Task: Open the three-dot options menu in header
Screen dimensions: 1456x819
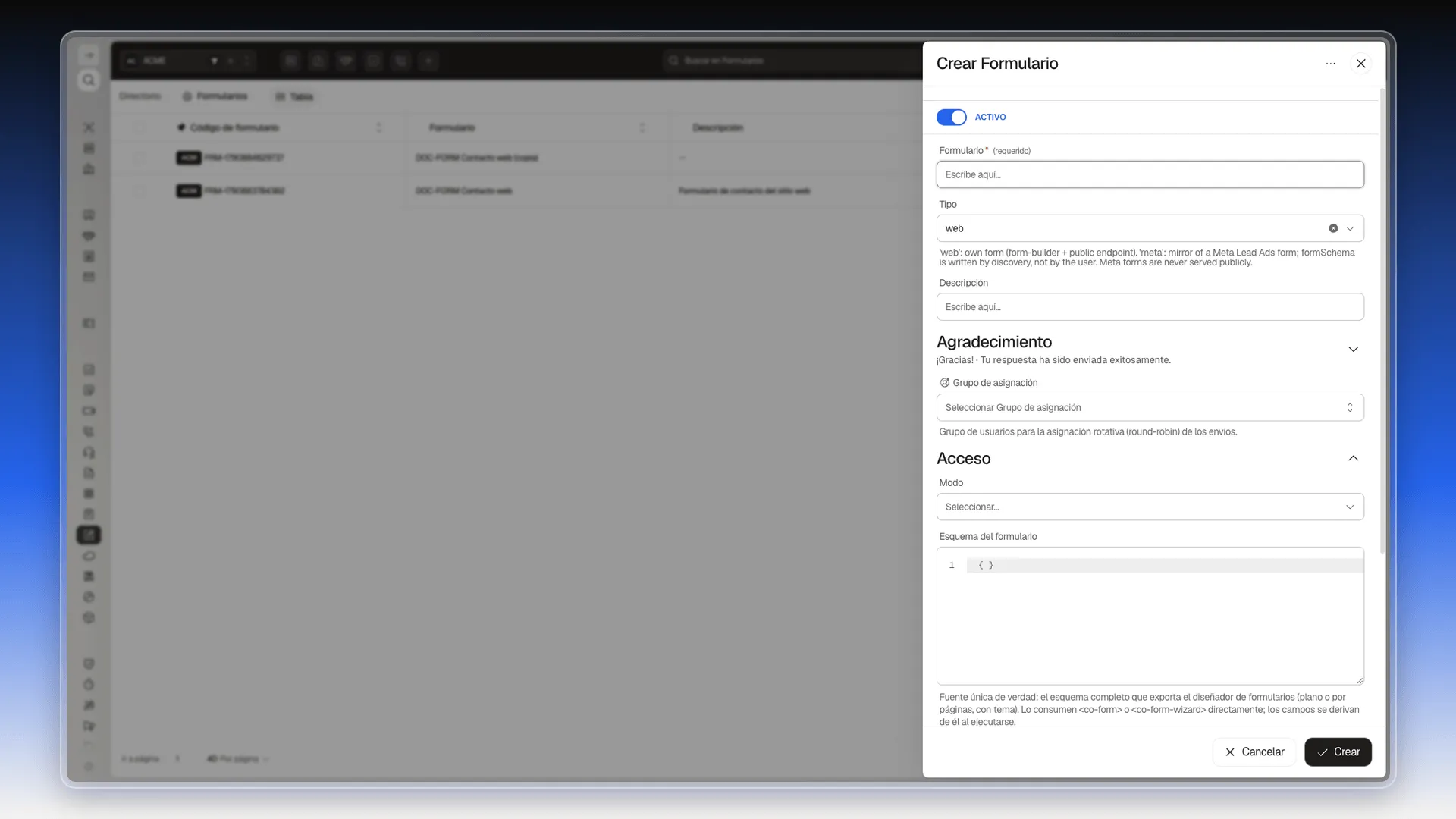Action: [1330, 64]
